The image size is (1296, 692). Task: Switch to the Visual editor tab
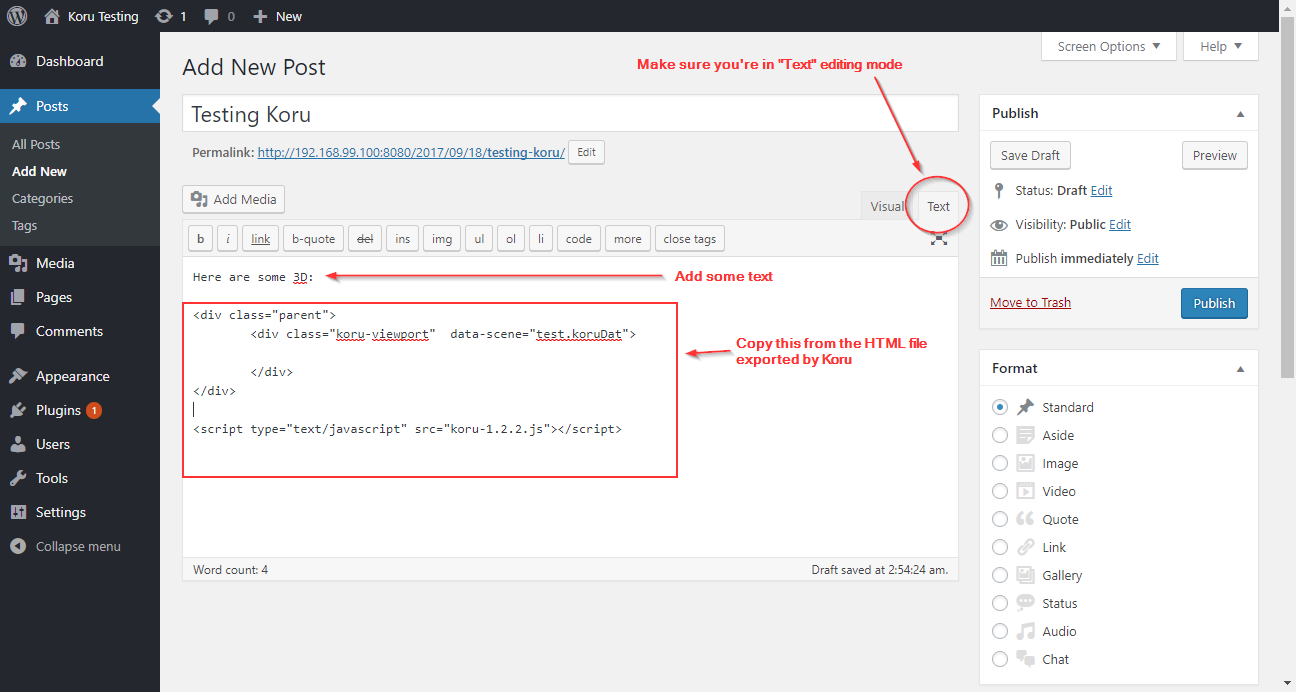tap(887, 205)
